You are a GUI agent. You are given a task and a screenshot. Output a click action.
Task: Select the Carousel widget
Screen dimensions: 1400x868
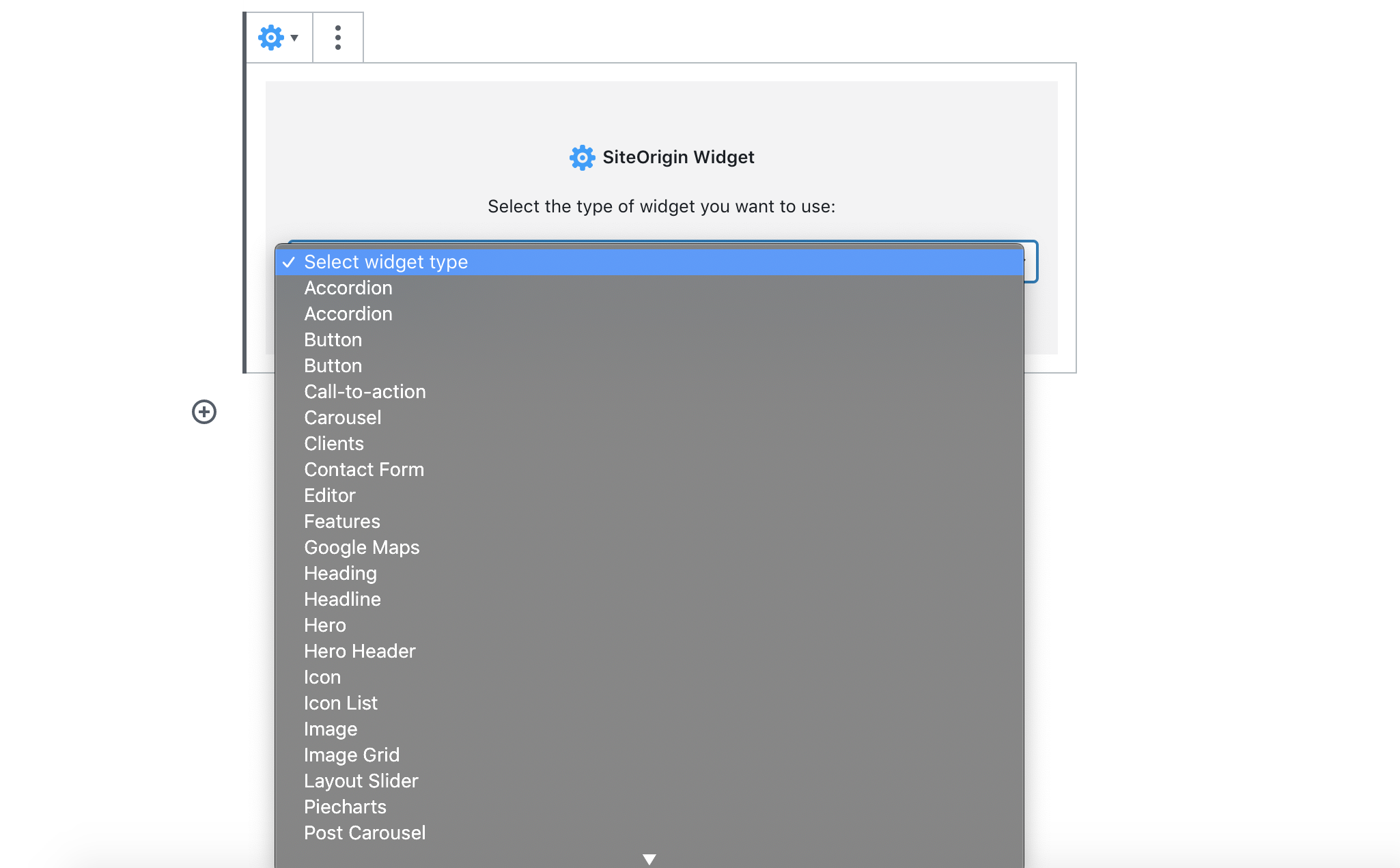click(342, 417)
